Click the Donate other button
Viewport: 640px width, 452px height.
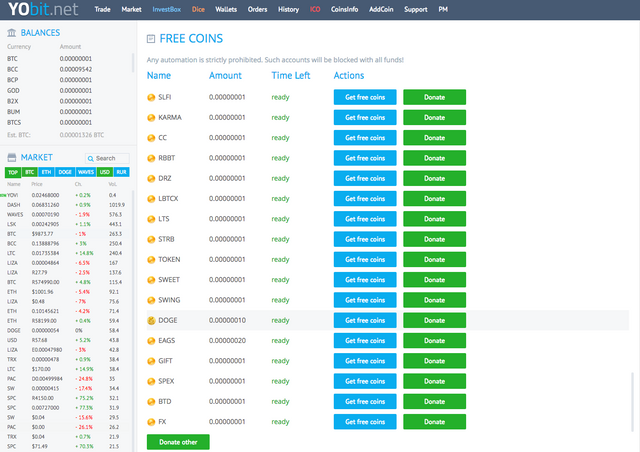point(178,442)
